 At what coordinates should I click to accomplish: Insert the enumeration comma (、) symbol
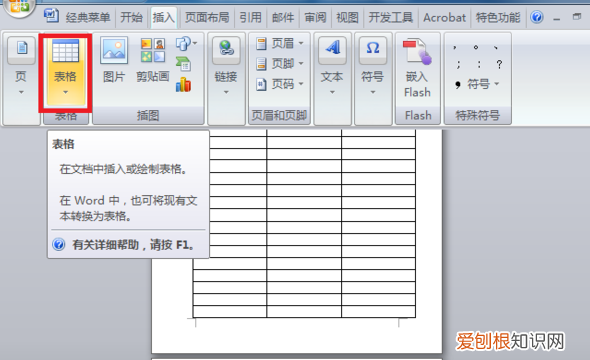pos(496,47)
